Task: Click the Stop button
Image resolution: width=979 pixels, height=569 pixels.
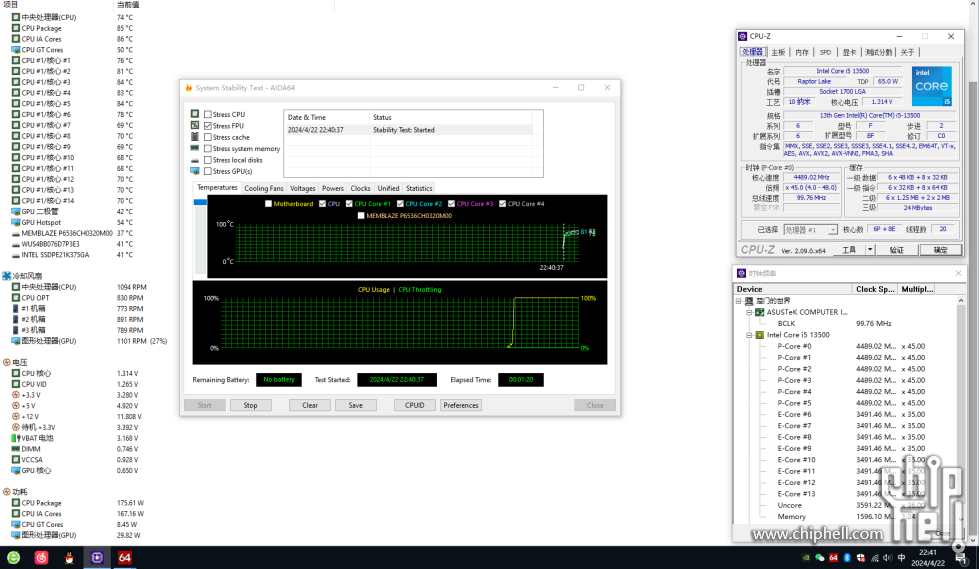Action: click(x=250, y=405)
